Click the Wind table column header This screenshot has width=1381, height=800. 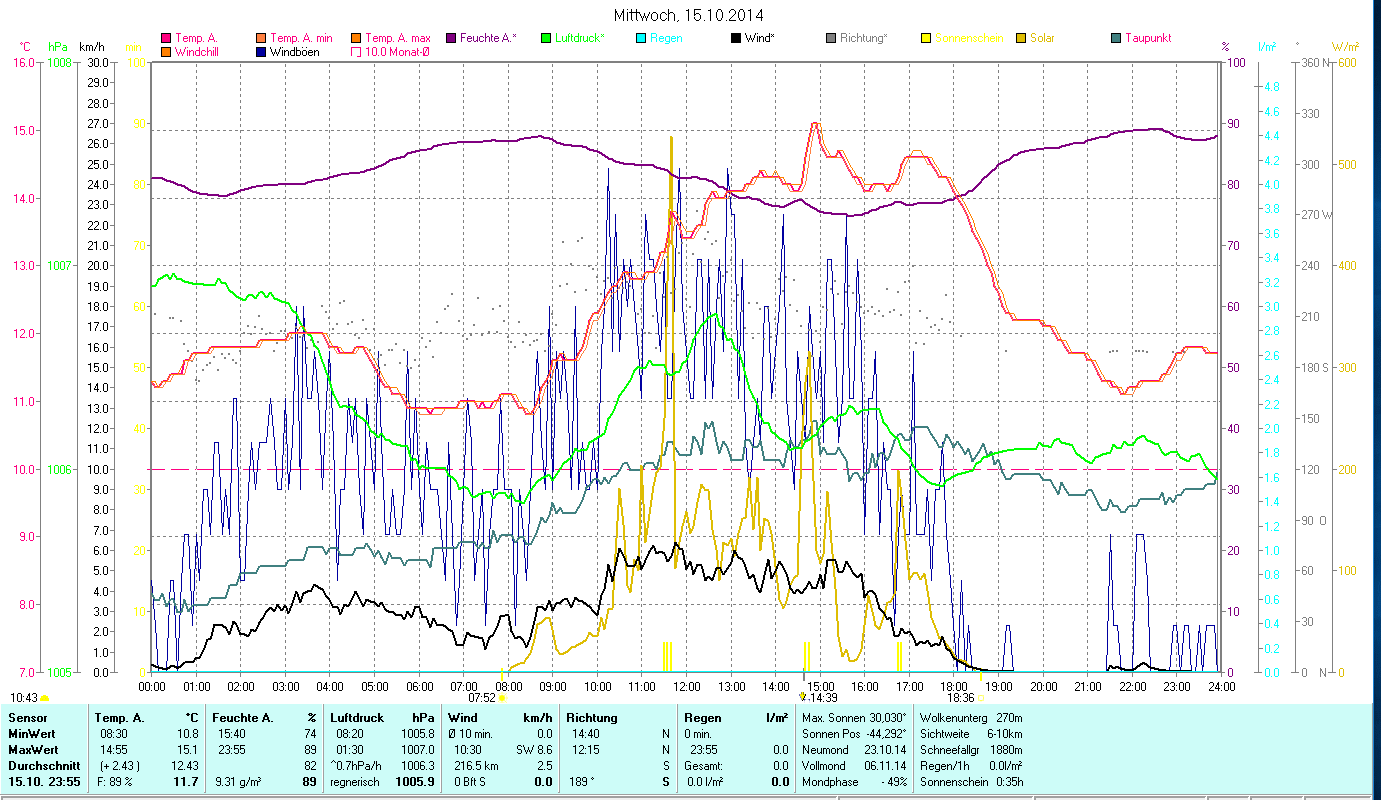462,718
